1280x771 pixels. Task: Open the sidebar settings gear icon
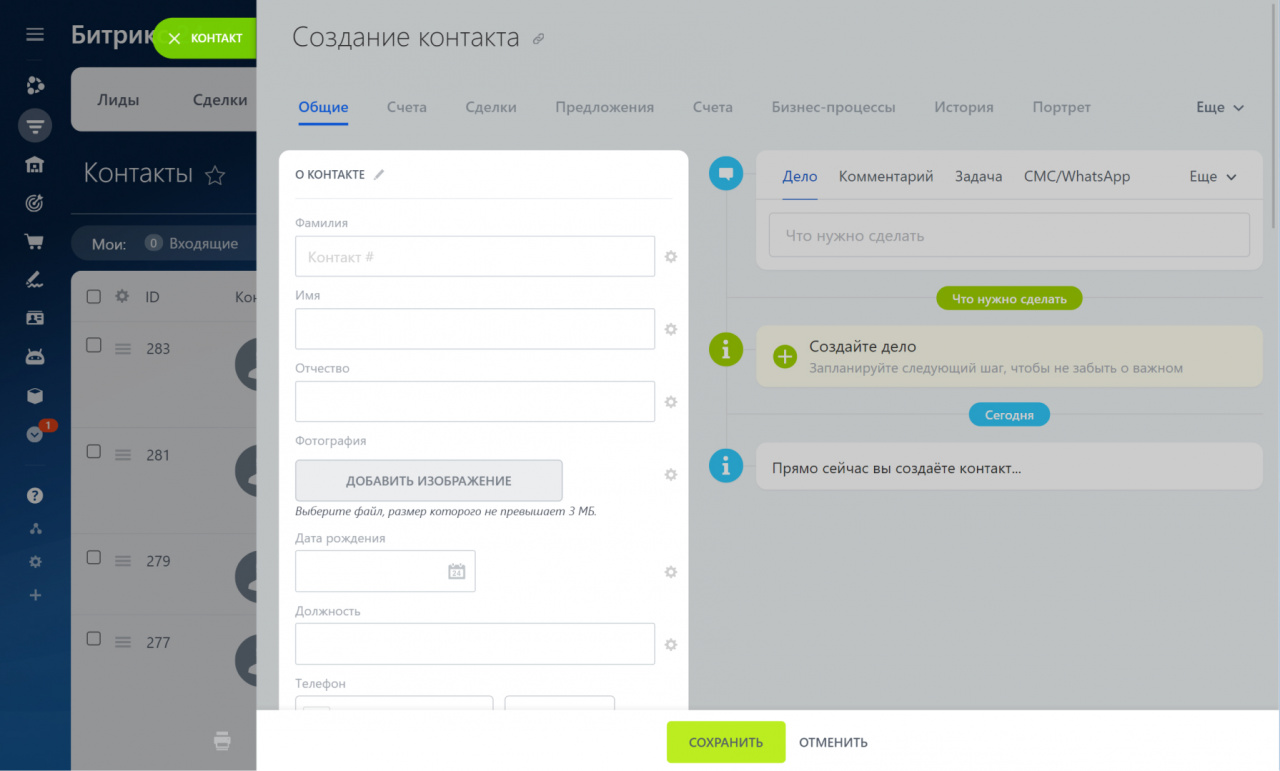35,562
